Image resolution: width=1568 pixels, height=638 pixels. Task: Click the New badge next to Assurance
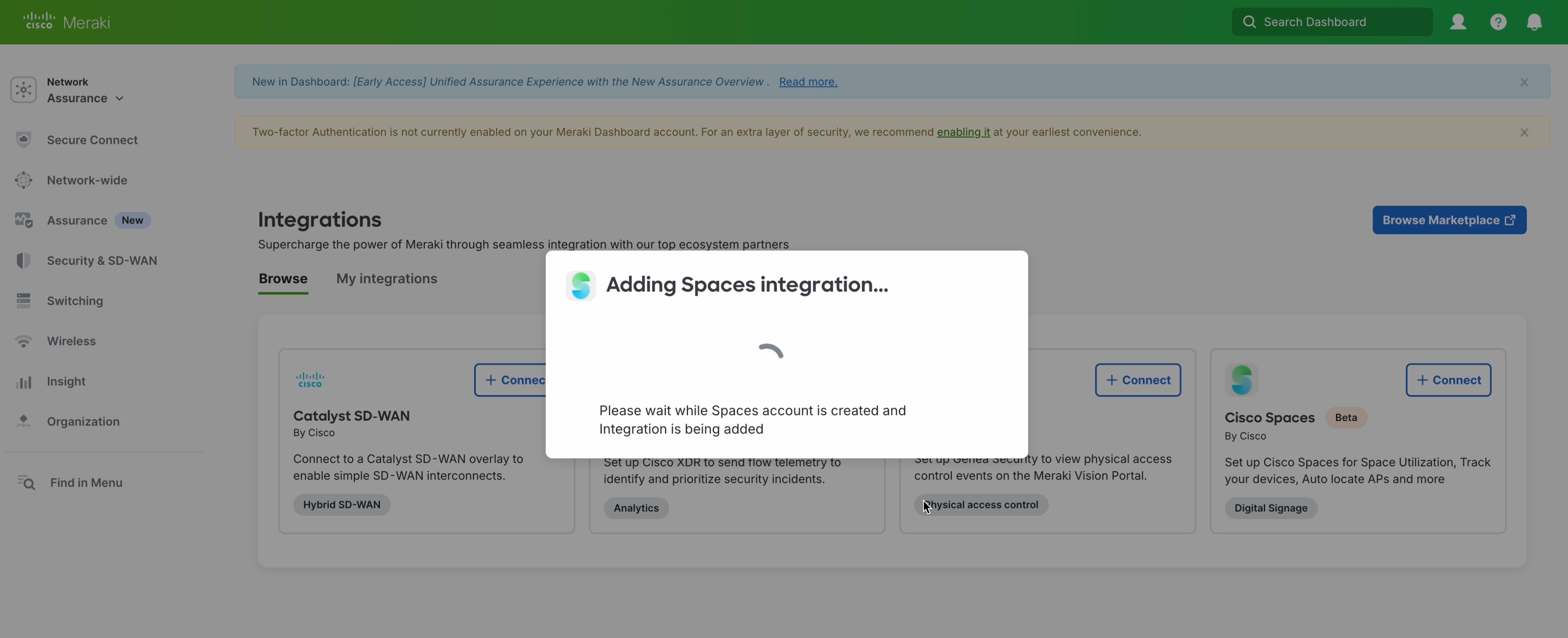point(132,220)
